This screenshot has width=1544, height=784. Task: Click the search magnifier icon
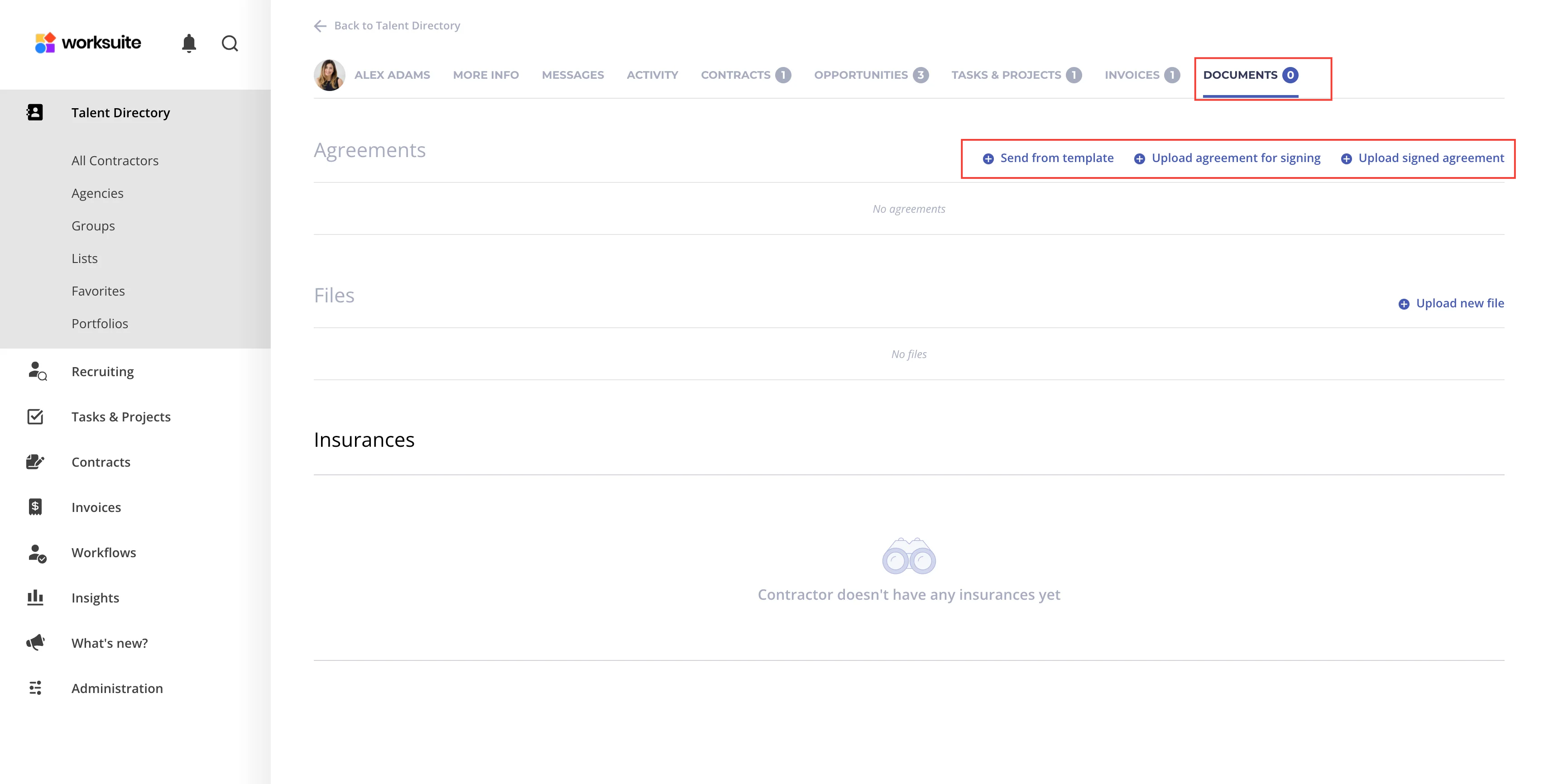pyautogui.click(x=230, y=43)
